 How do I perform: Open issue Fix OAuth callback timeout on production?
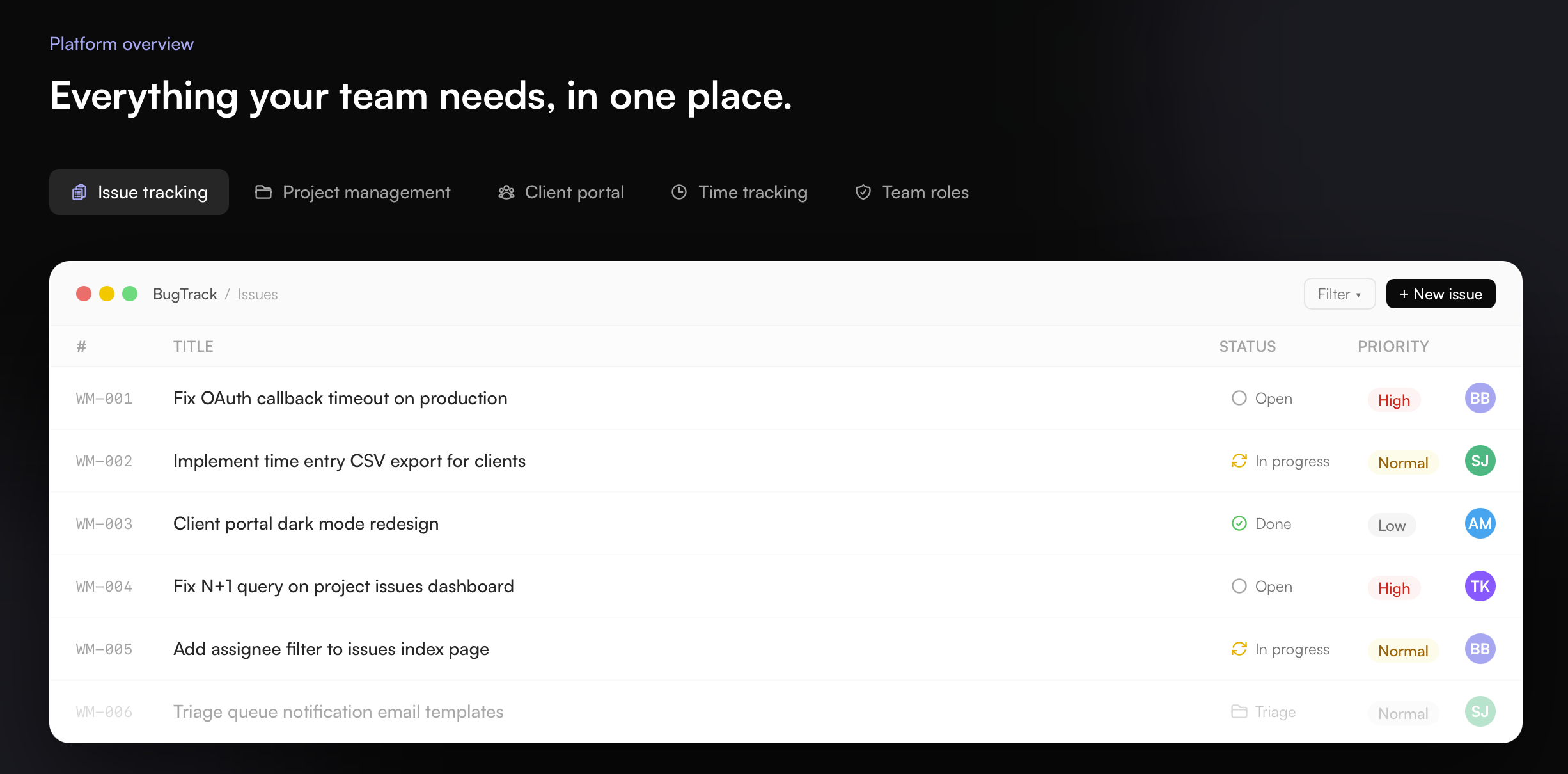[340, 398]
